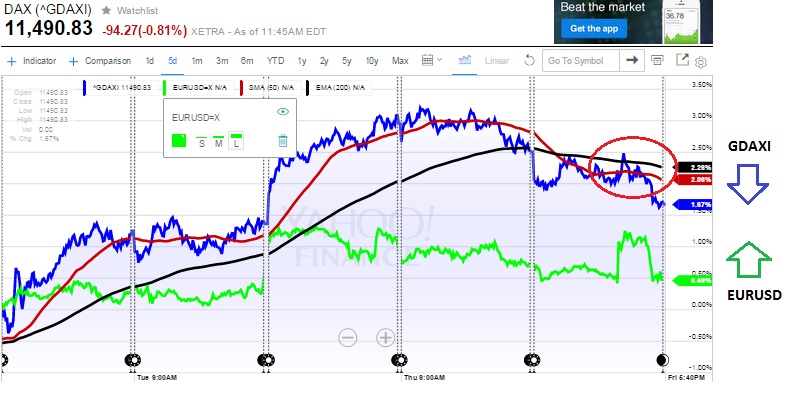The image size is (795, 410).
Task: Click the black EMA (200) legend color bar
Action: [308, 88]
